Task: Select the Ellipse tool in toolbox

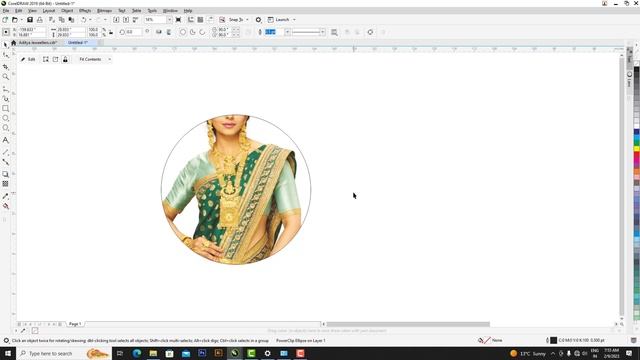Action: [x=6, y=118]
